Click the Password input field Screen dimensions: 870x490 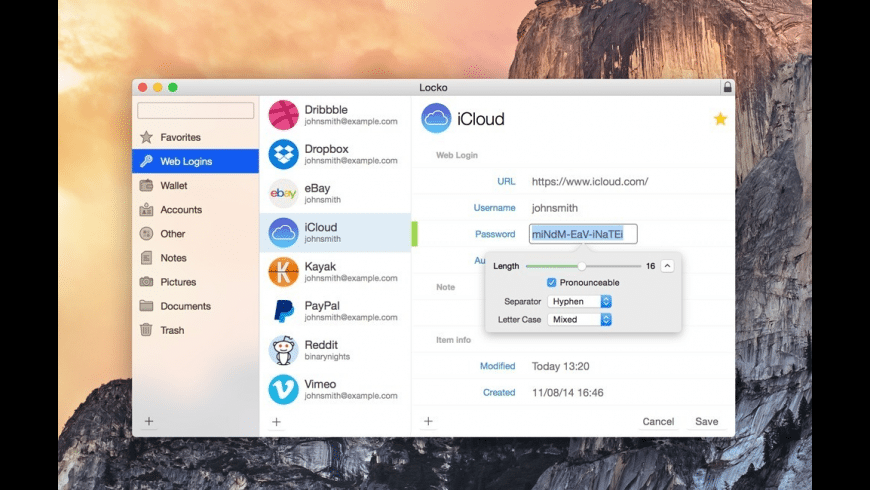click(x=583, y=234)
